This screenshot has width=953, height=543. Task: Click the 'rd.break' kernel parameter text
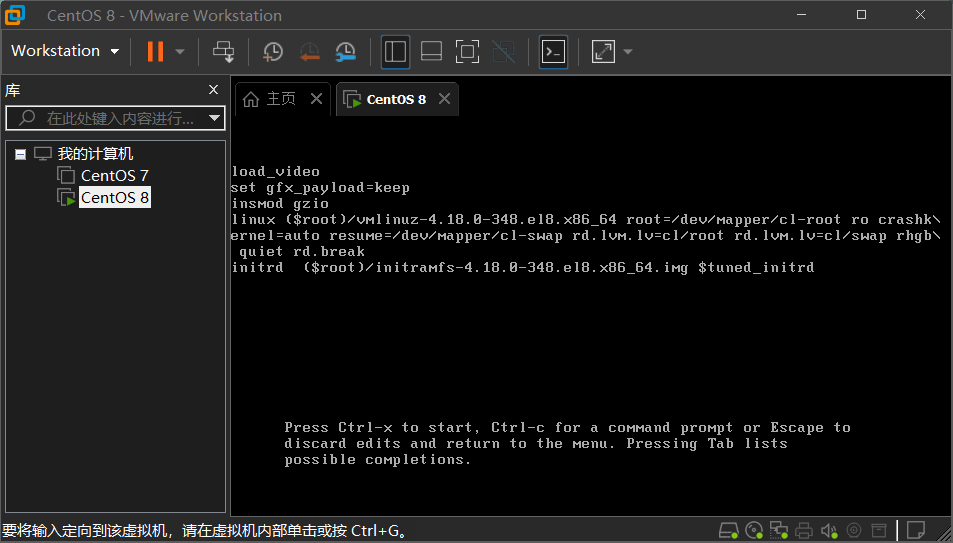329,252
